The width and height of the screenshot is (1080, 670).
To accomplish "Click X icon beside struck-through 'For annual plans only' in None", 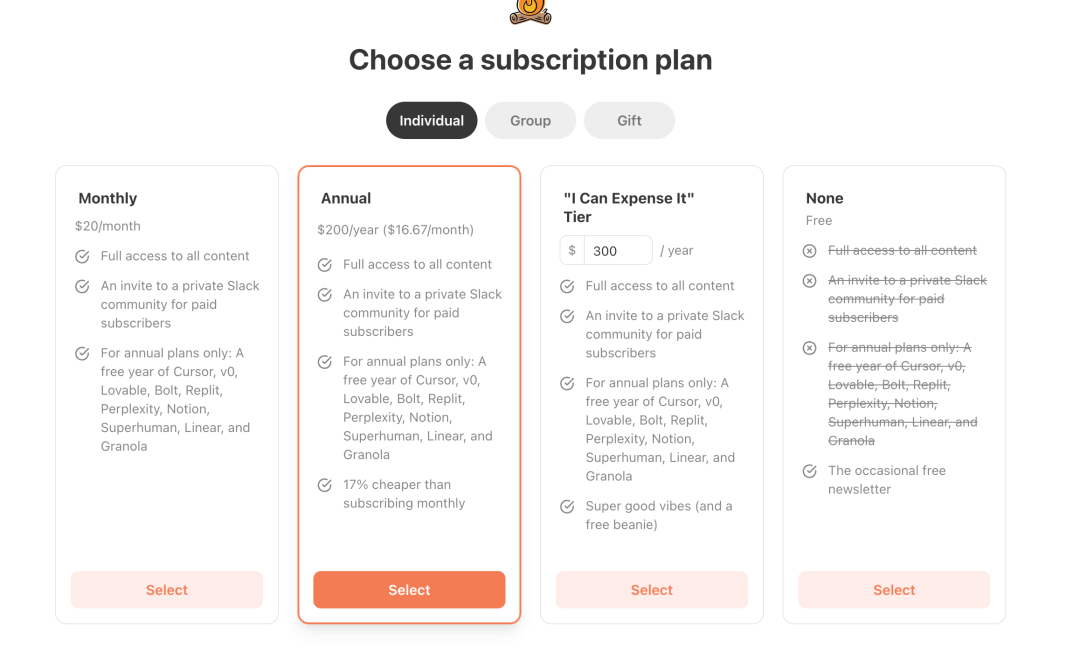I will coord(809,348).
